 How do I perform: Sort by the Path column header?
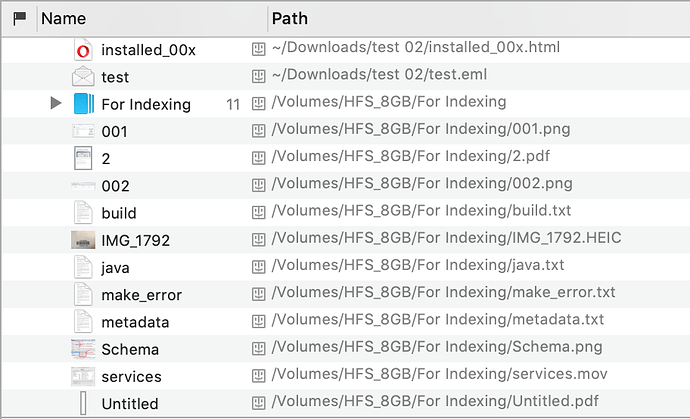point(289,18)
